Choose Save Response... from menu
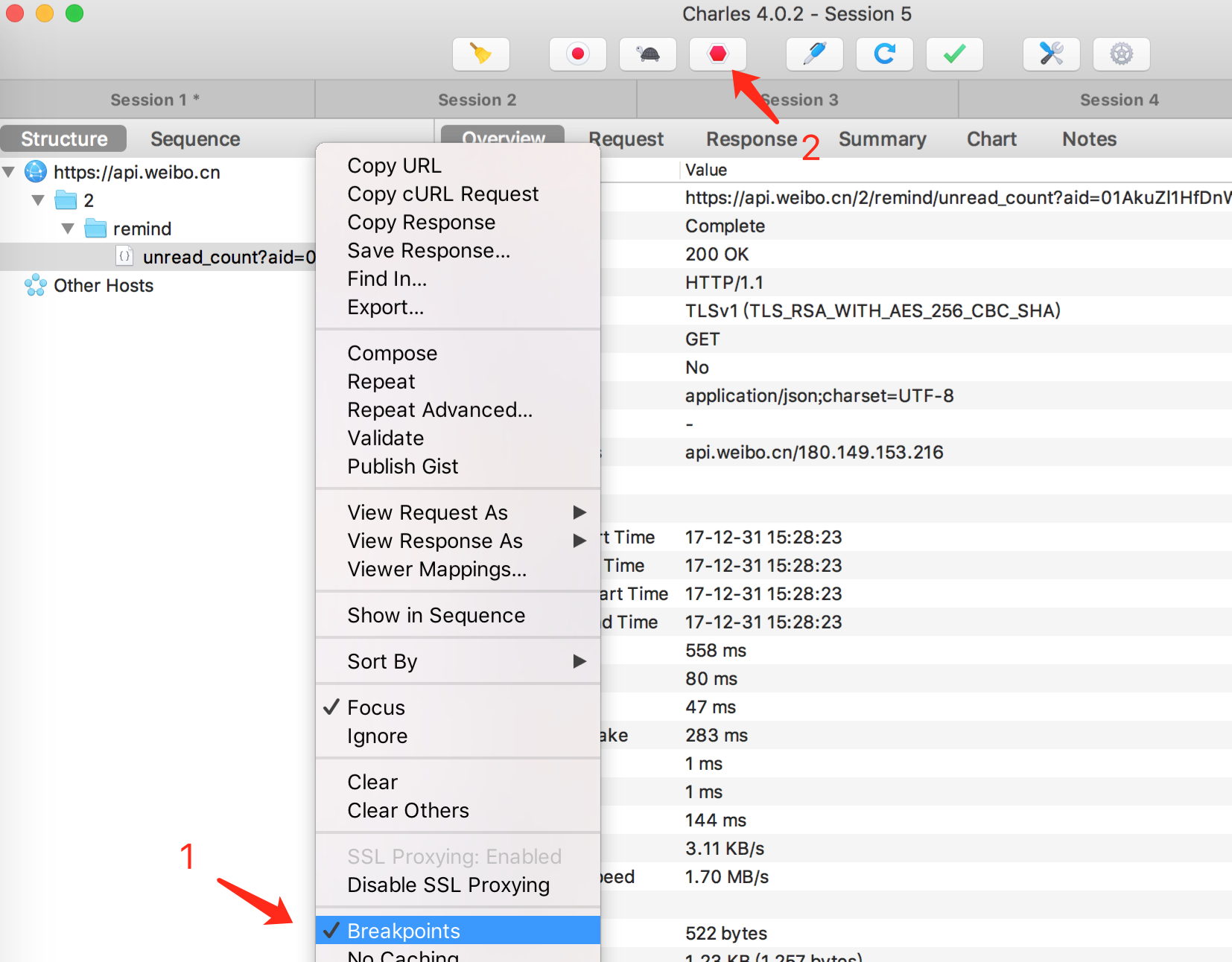 tap(458, 250)
